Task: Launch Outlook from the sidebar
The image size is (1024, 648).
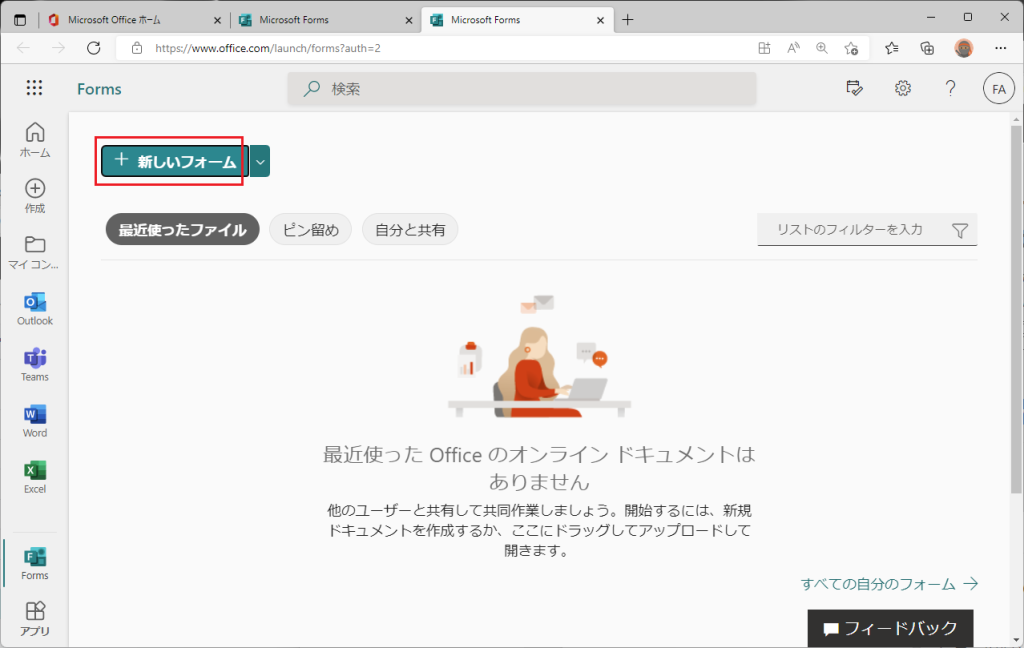Action: coord(35,308)
